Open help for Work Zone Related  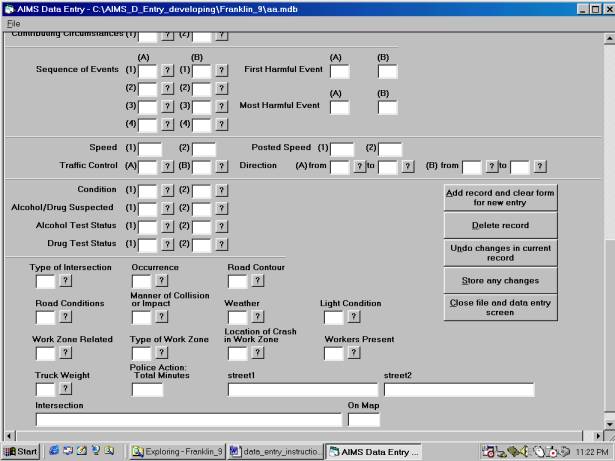tap(66, 353)
